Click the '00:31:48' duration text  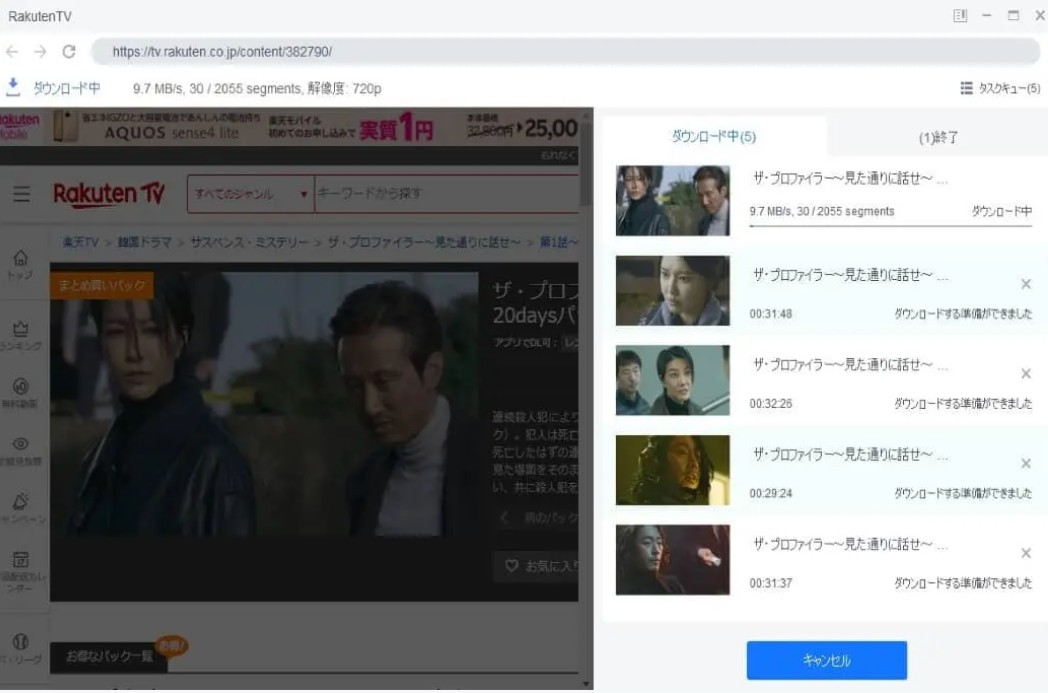pos(771,314)
